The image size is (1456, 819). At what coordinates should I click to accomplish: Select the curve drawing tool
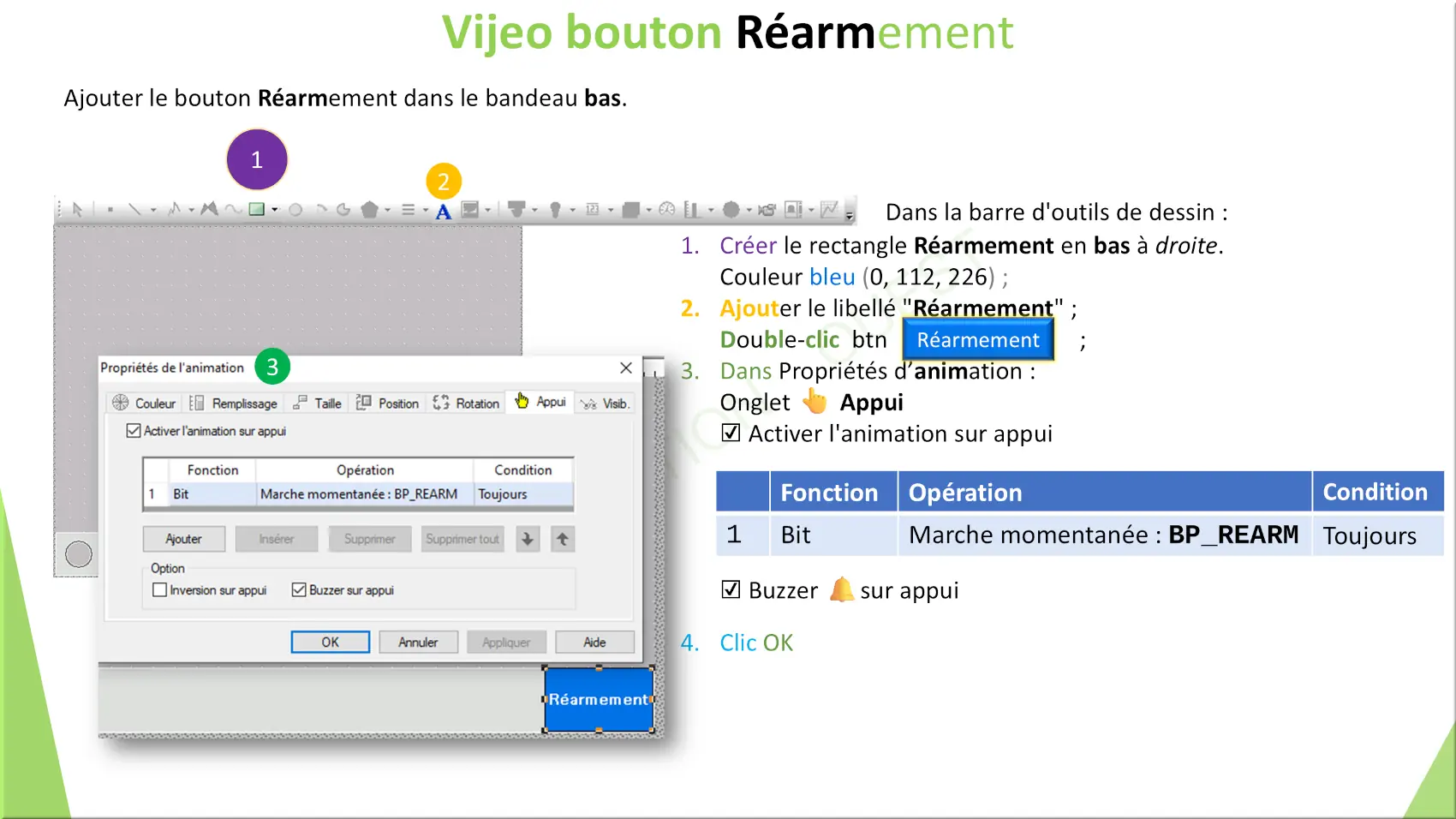(x=232, y=210)
